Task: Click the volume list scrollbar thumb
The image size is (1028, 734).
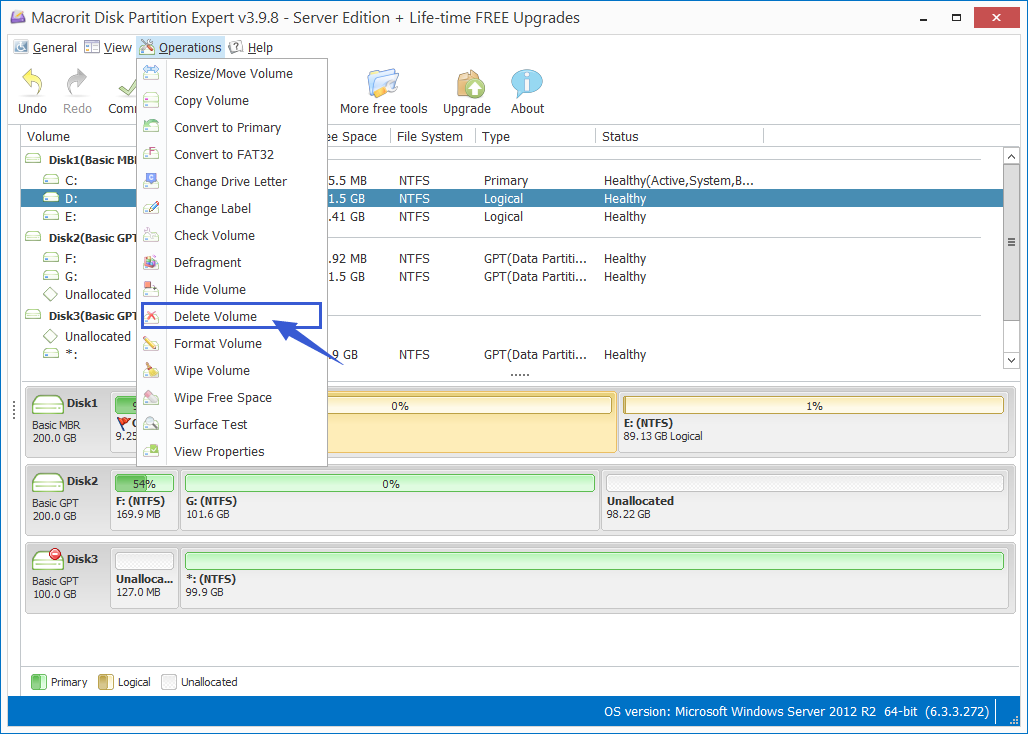Action: tap(1011, 242)
